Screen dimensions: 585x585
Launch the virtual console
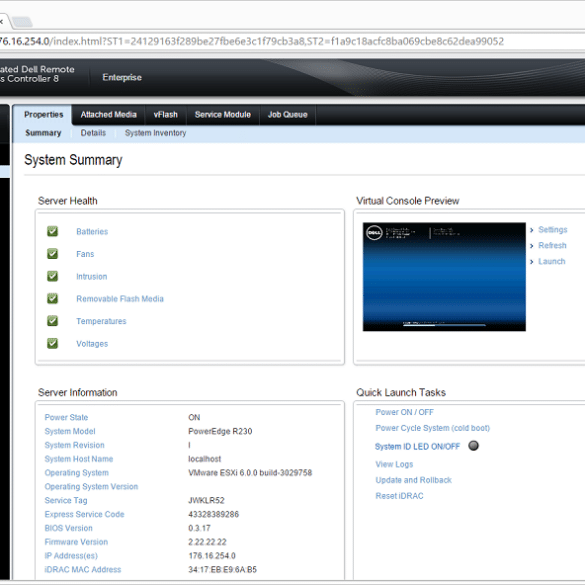click(x=551, y=262)
